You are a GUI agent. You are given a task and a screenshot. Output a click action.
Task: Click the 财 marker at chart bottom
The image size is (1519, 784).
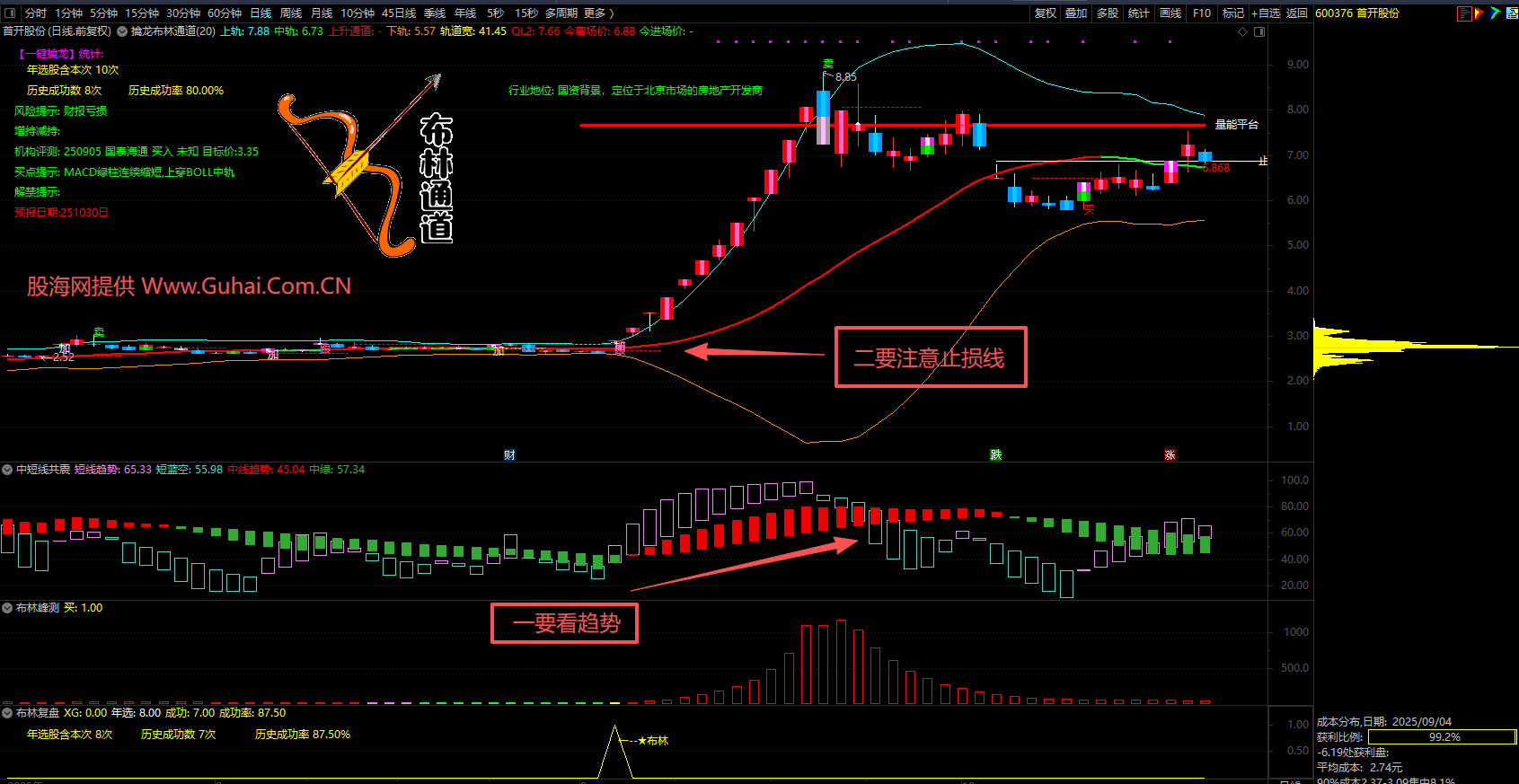509,455
